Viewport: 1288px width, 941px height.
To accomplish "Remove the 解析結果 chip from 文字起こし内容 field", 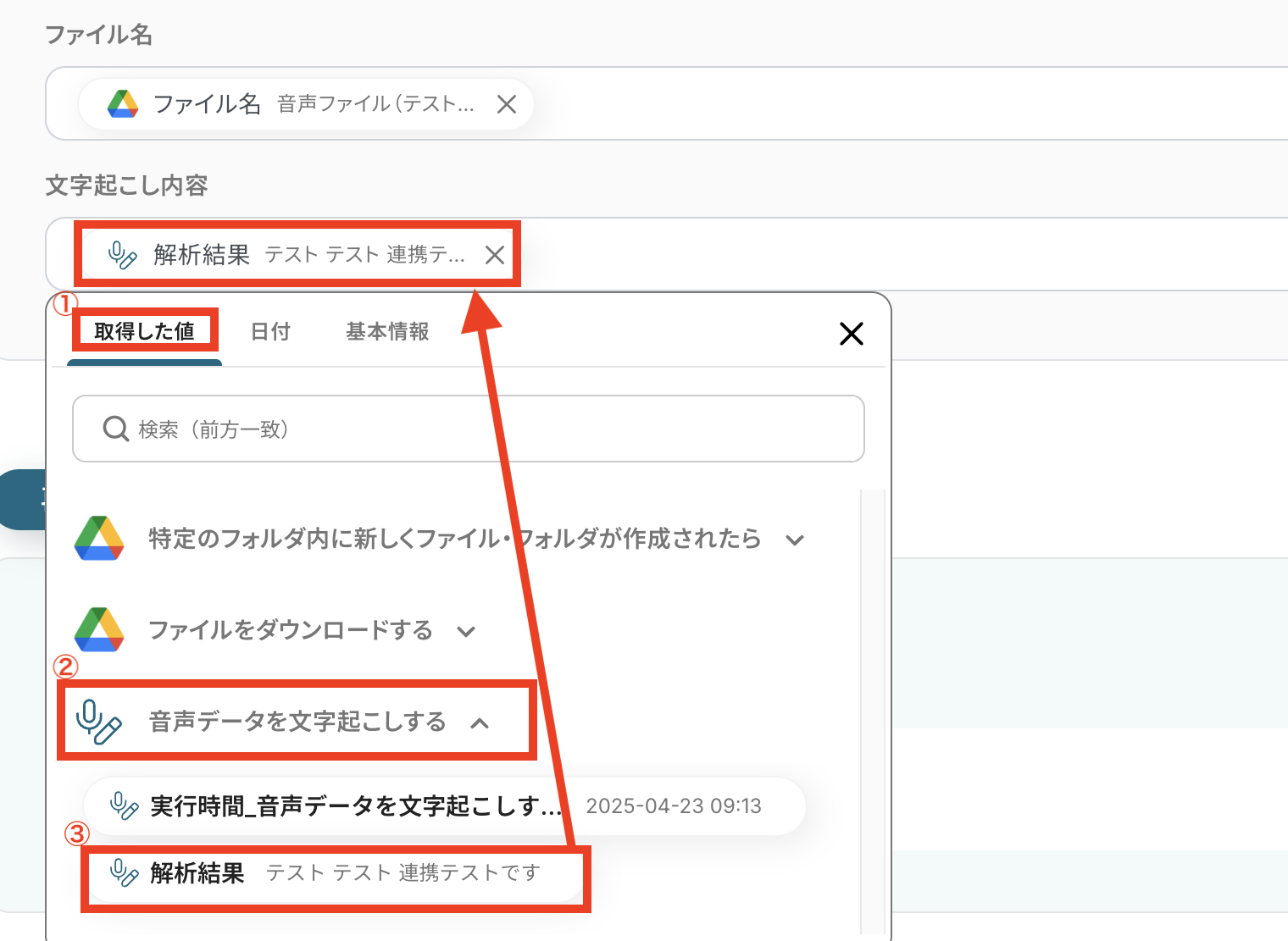I will pyautogui.click(x=495, y=255).
